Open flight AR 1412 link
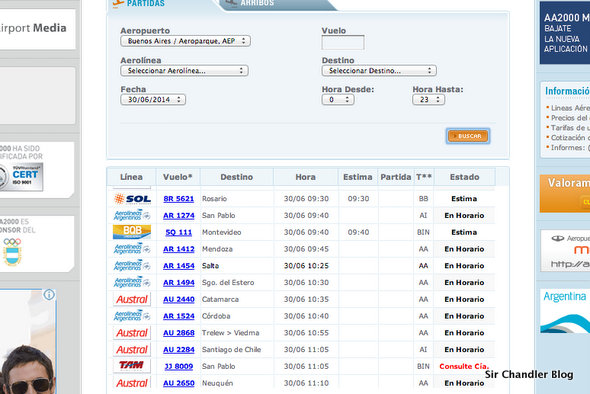The height and width of the screenshot is (394, 590). click(x=179, y=249)
